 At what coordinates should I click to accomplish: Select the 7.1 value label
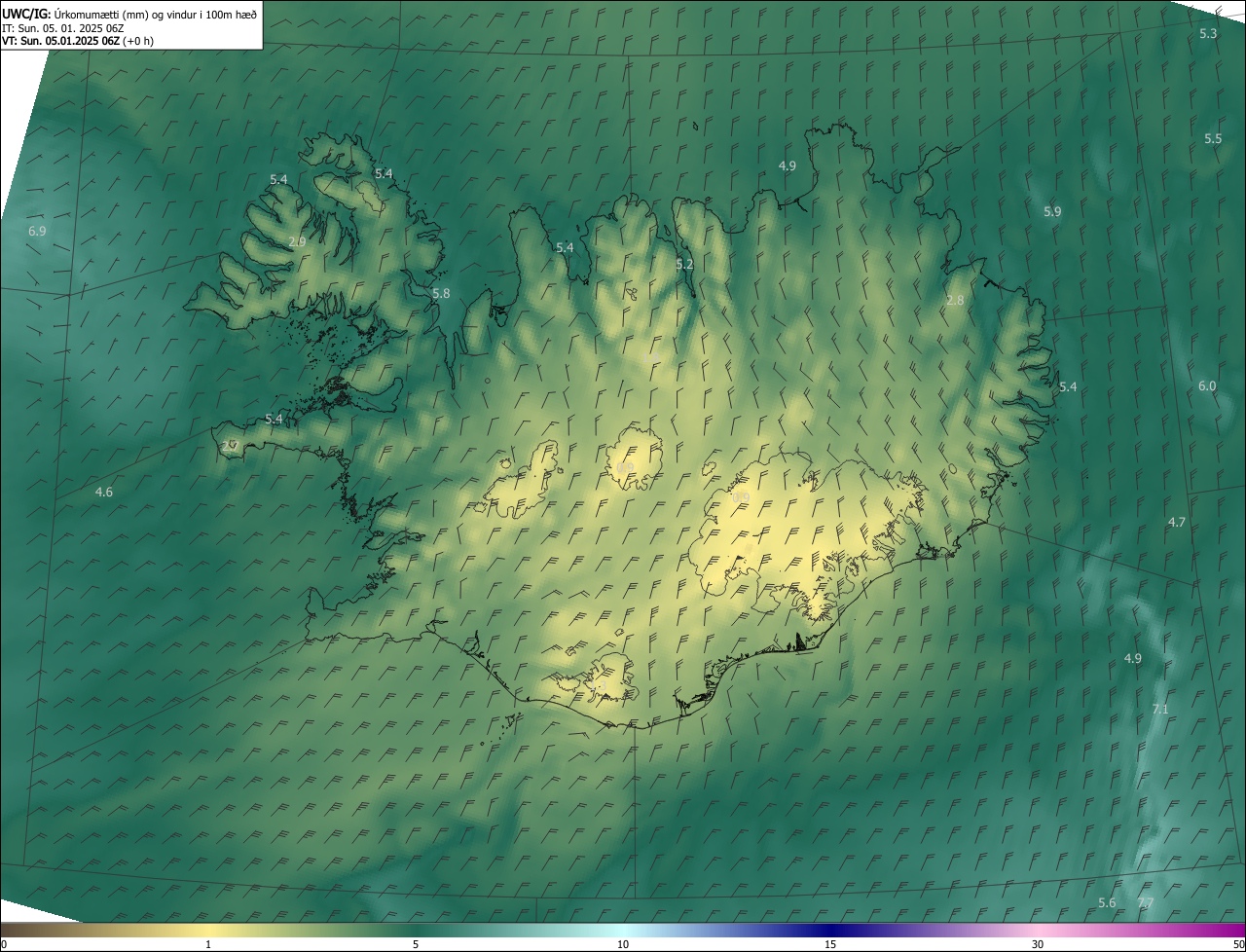click(1160, 709)
